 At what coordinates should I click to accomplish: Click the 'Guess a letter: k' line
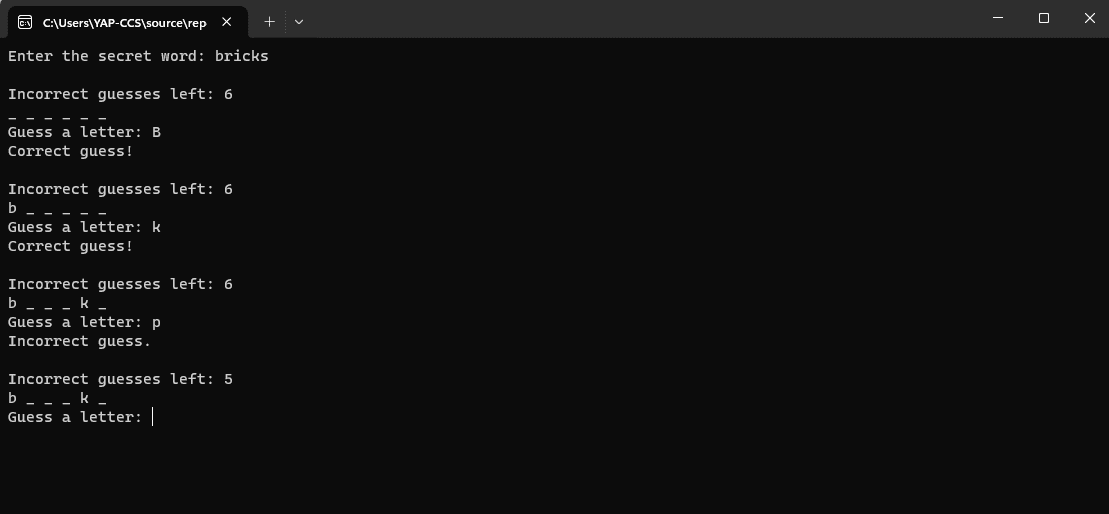84,227
